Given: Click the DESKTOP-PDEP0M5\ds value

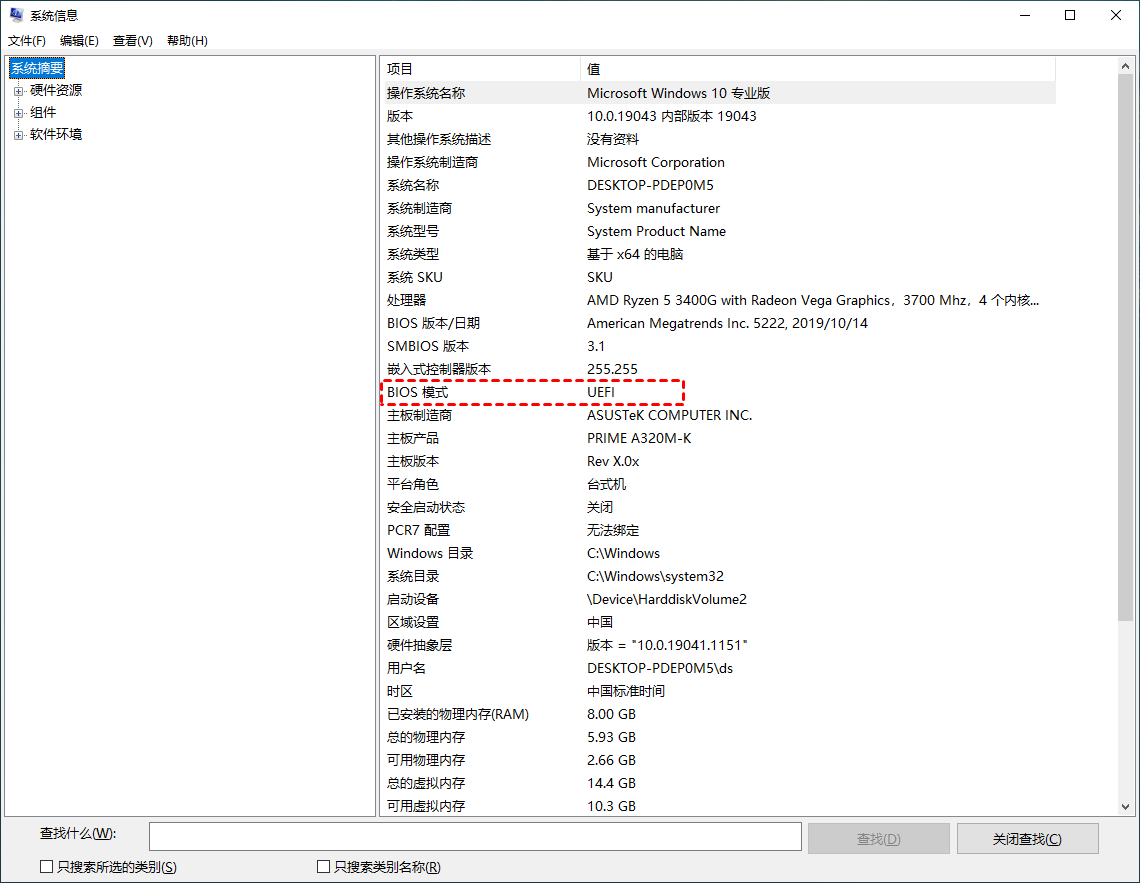Looking at the screenshot, I should coord(659,669).
